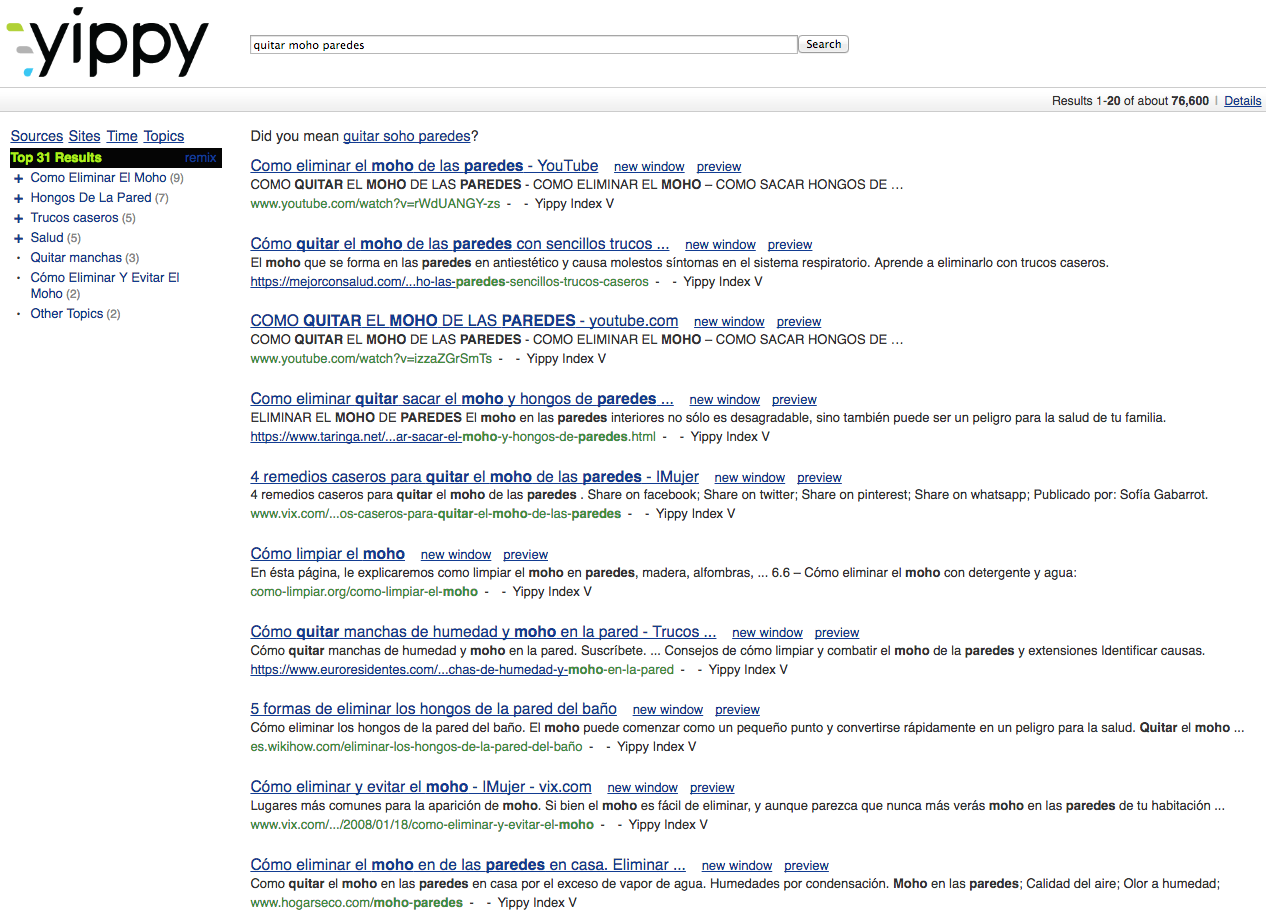
Task: Open Cómo quitar el moho con sencillos trucos result
Action: [459, 243]
